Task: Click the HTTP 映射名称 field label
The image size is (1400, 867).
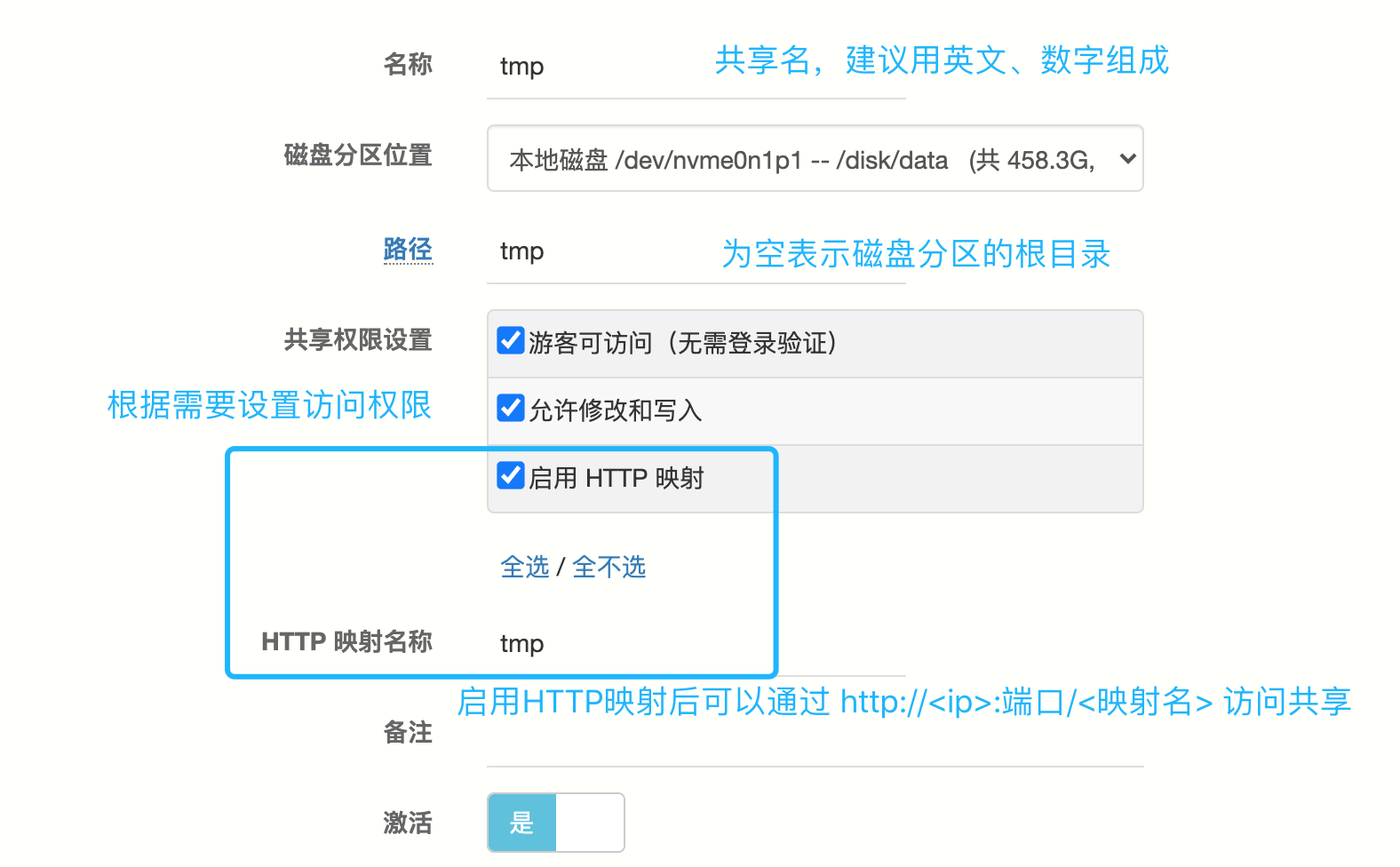Action: 346,641
